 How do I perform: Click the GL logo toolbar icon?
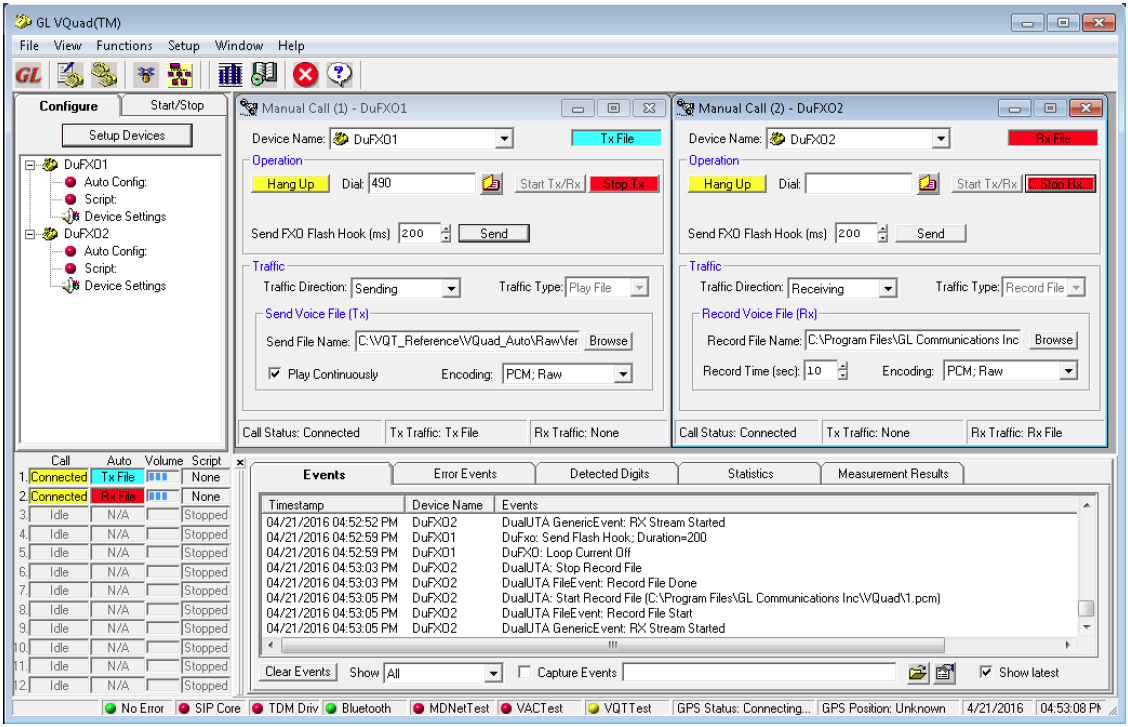[x=29, y=75]
